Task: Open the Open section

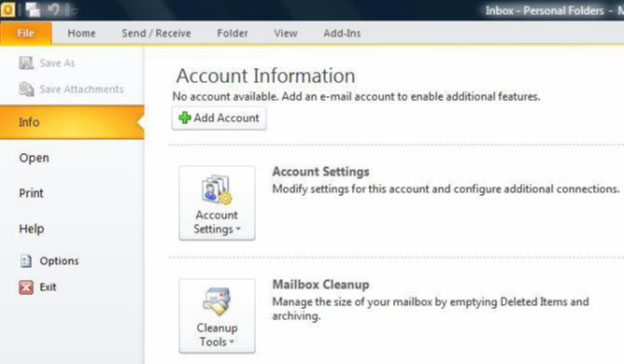Action: point(34,158)
